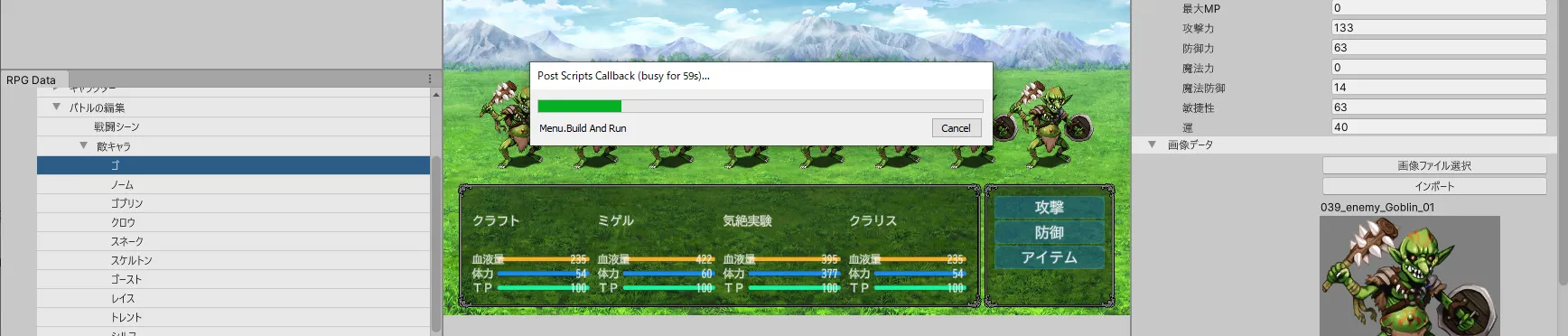Choose the 攻撃 battle command
This screenshot has width=1568, height=336.
(1049, 208)
